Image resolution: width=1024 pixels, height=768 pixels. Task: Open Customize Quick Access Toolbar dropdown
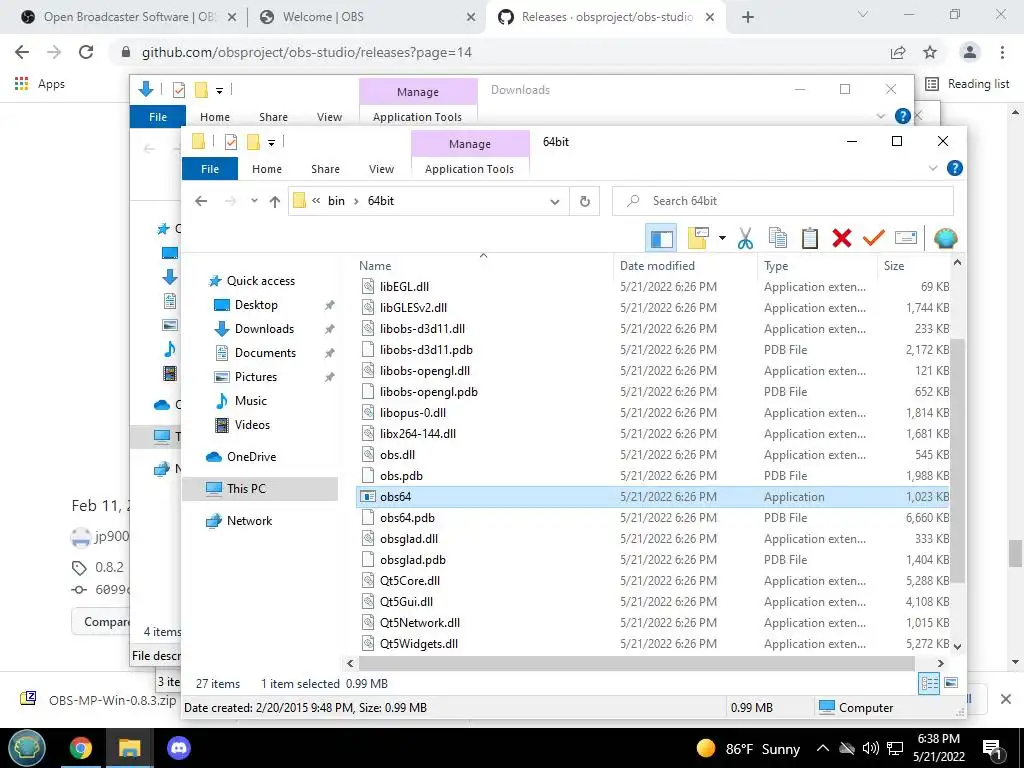click(272, 142)
